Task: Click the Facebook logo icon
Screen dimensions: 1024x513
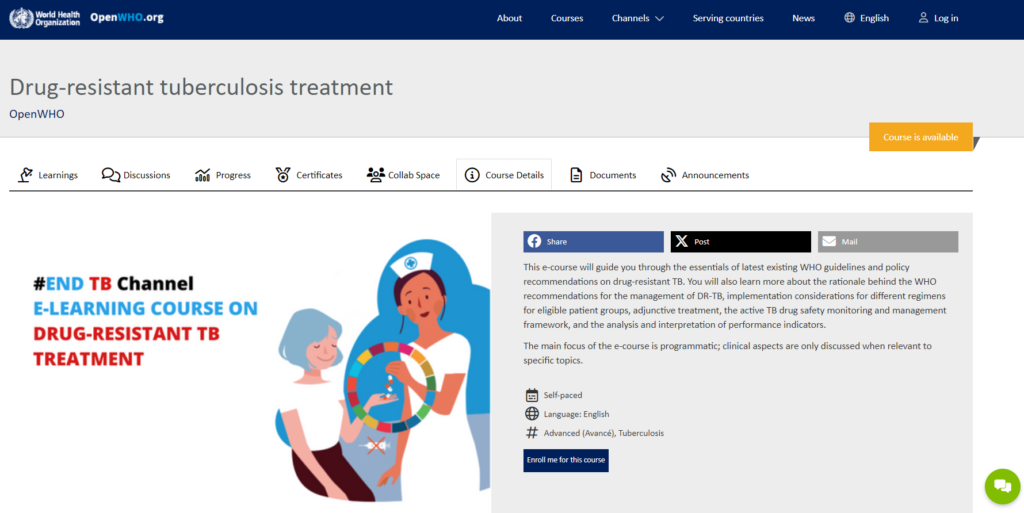Action: [x=534, y=241]
